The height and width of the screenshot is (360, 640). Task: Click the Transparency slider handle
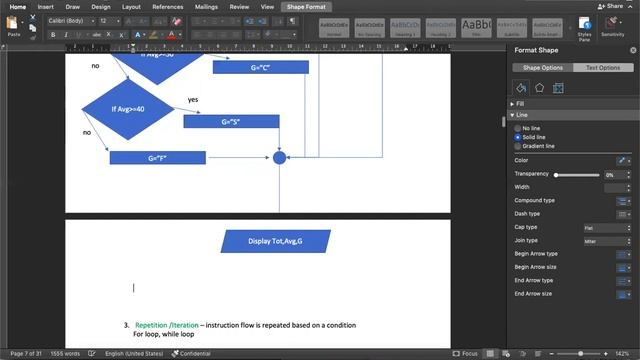(556, 175)
